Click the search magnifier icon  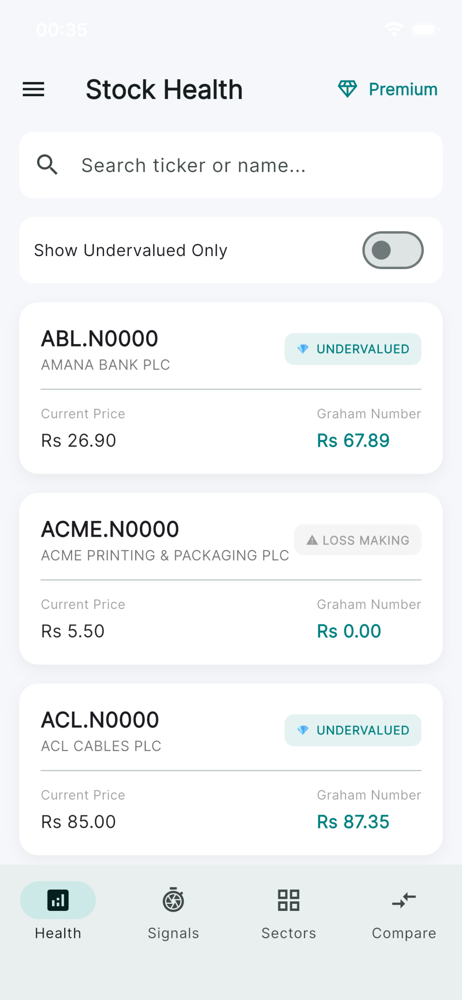pos(47,165)
